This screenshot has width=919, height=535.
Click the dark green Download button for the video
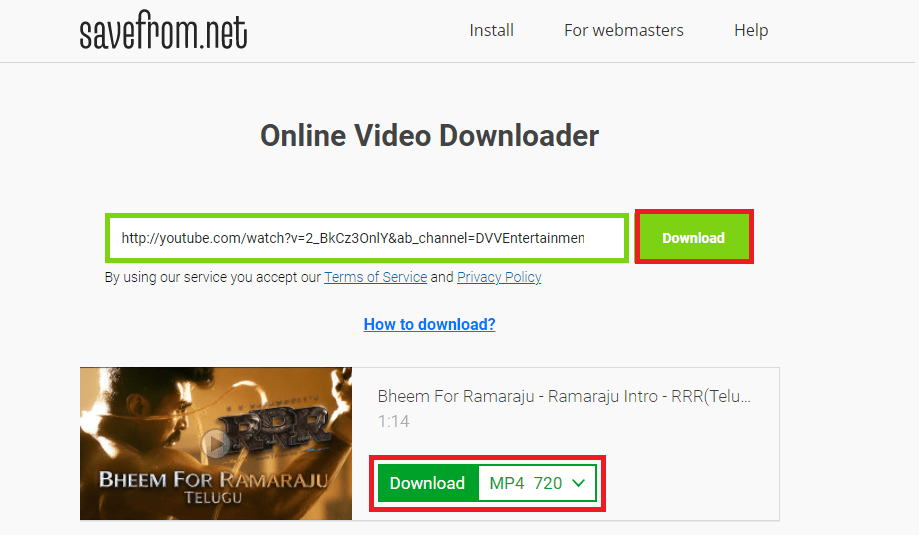click(428, 483)
